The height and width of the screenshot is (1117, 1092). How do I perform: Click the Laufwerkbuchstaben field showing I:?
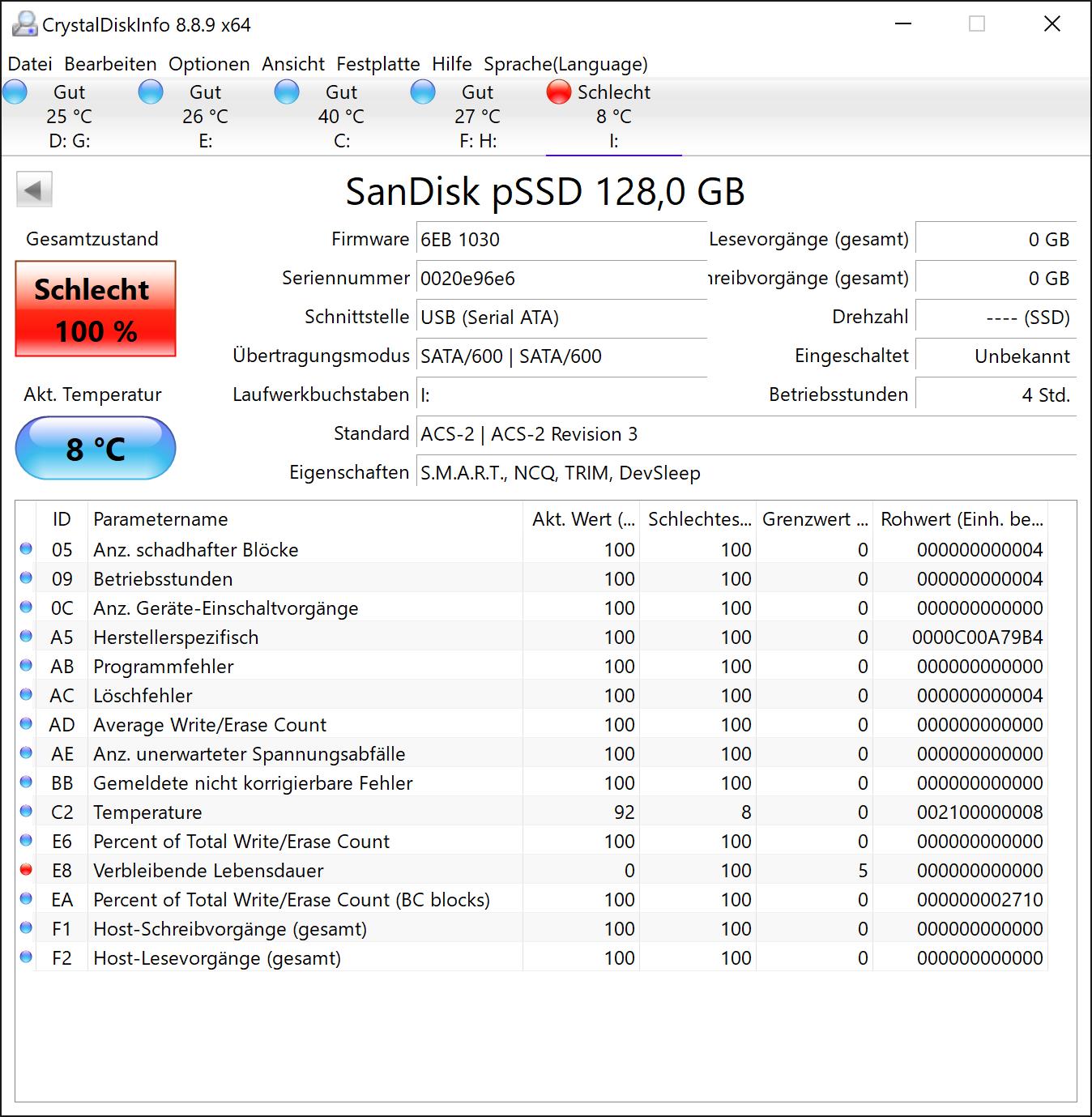[x=561, y=395]
